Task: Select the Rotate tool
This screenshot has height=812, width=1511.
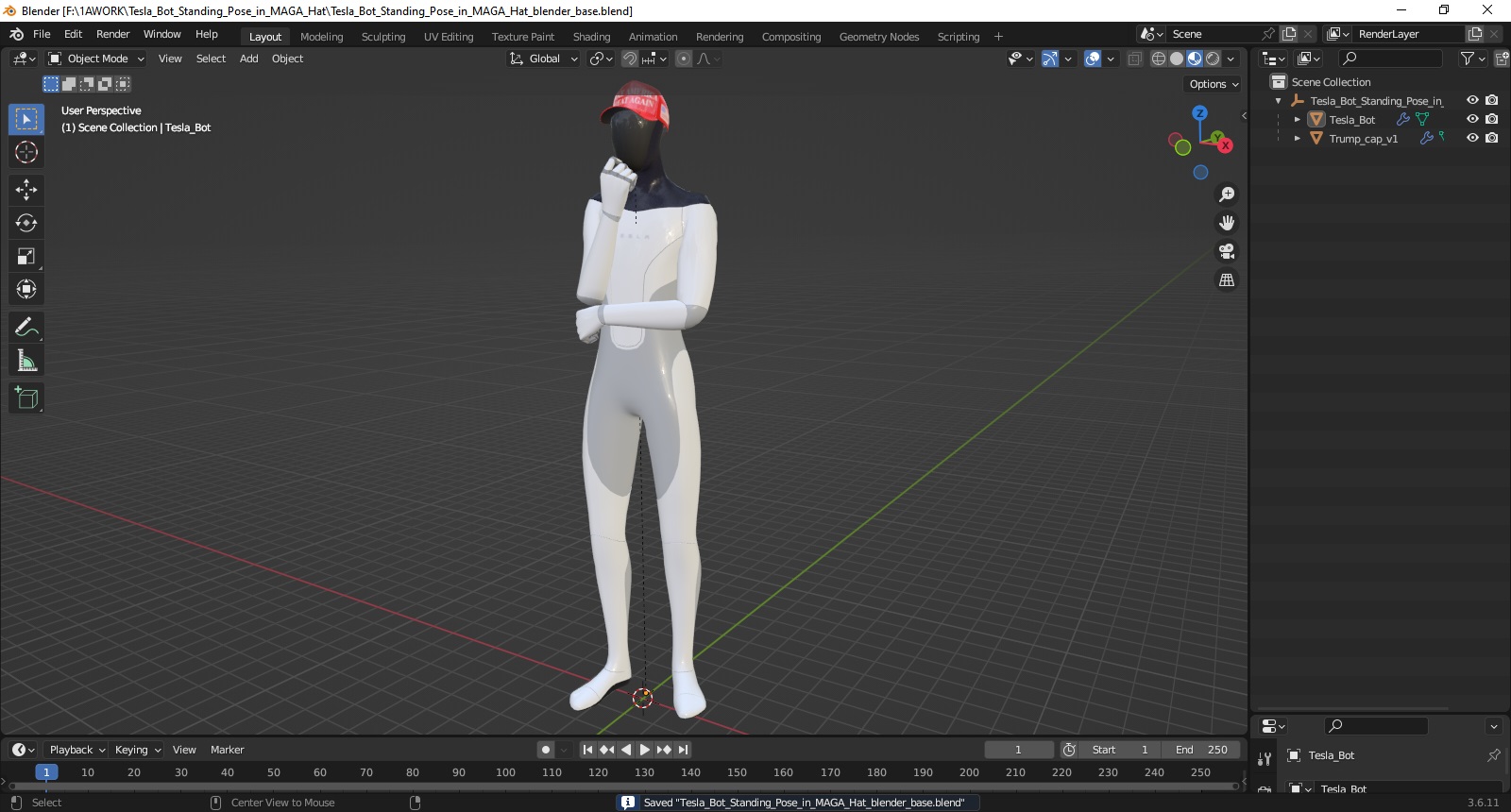Action: tap(26, 223)
